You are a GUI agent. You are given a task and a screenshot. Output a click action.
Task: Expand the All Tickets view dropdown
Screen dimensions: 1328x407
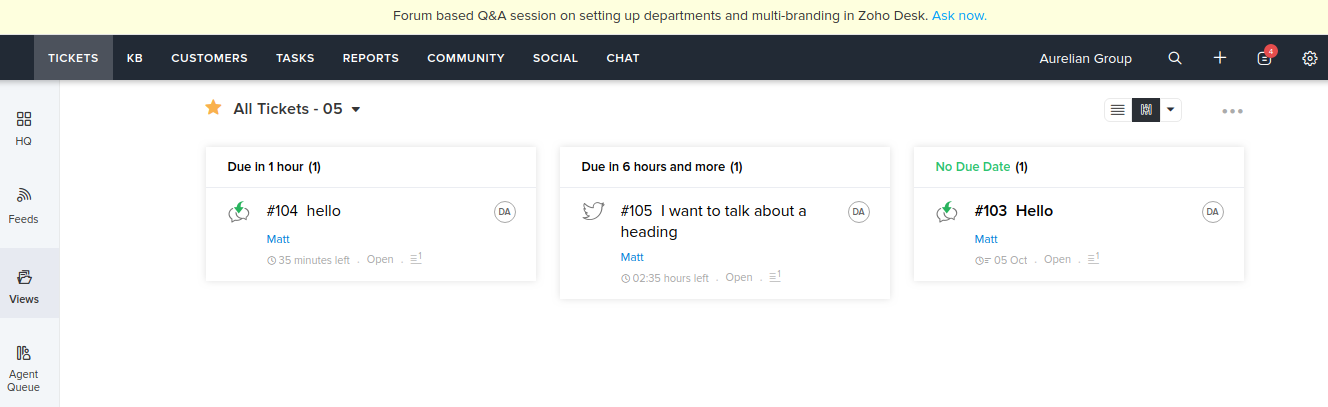click(x=355, y=109)
